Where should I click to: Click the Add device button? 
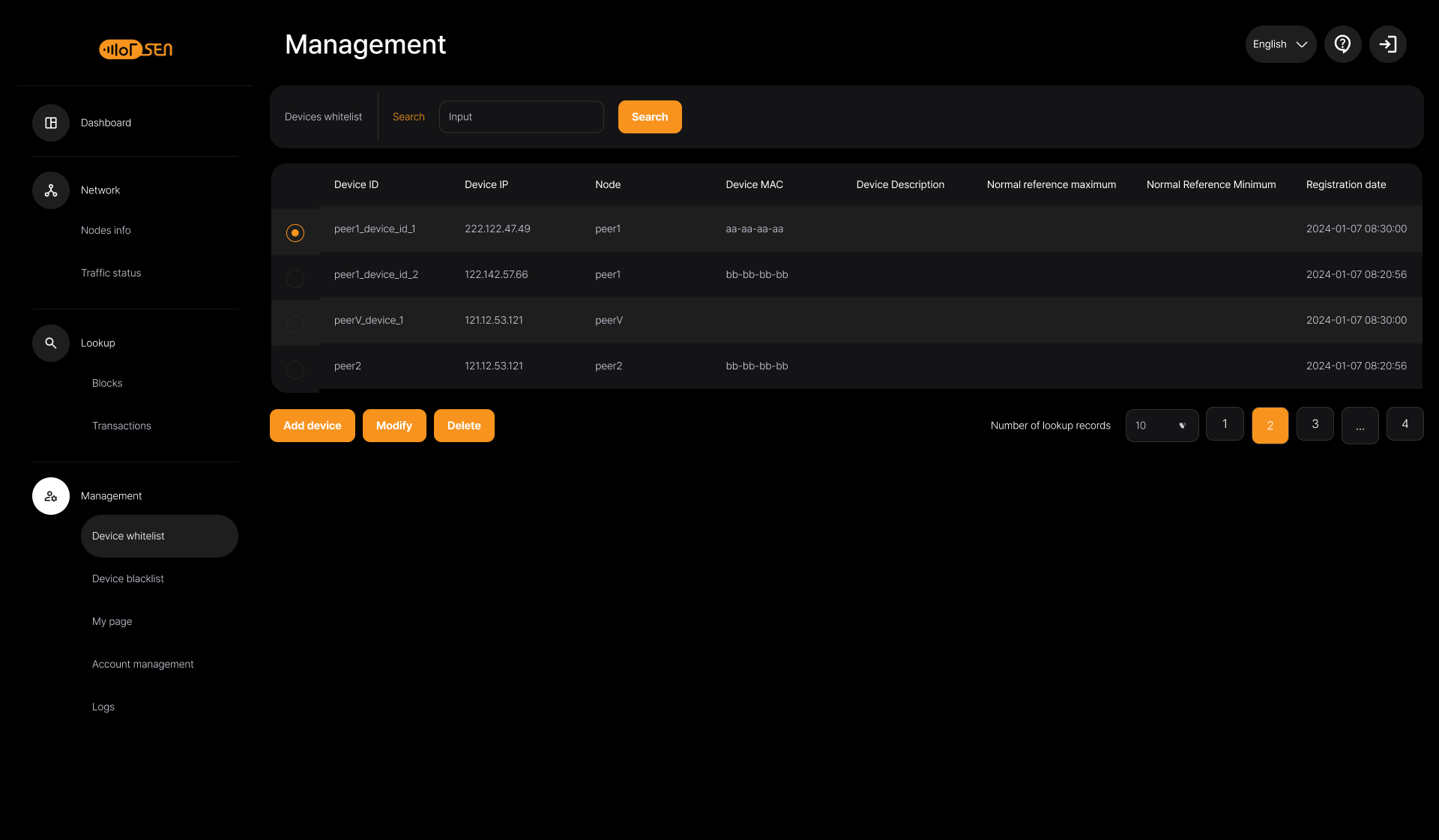[313, 426]
